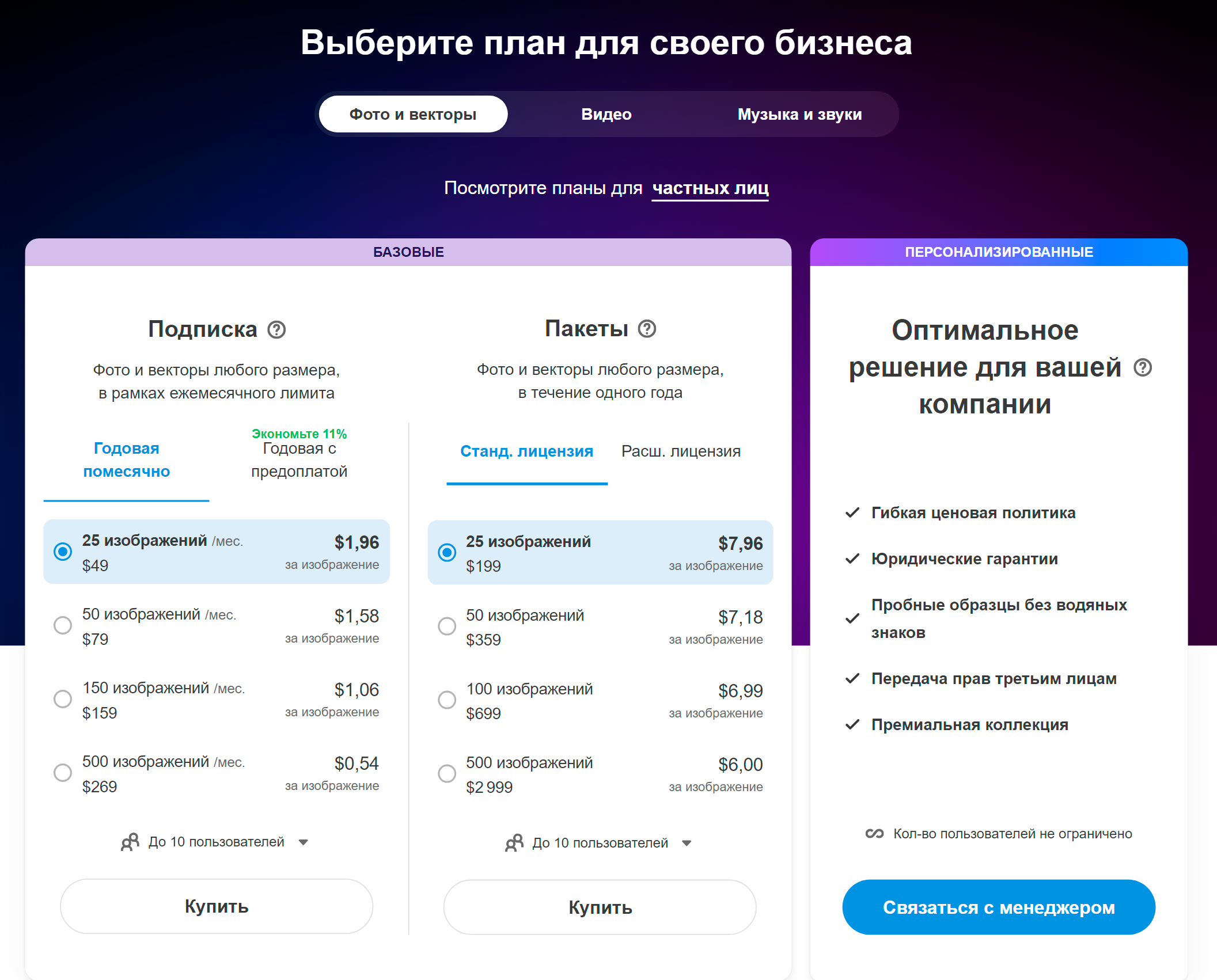Click the users icon under subscription plans
The width and height of the screenshot is (1217, 980).
[x=130, y=842]
